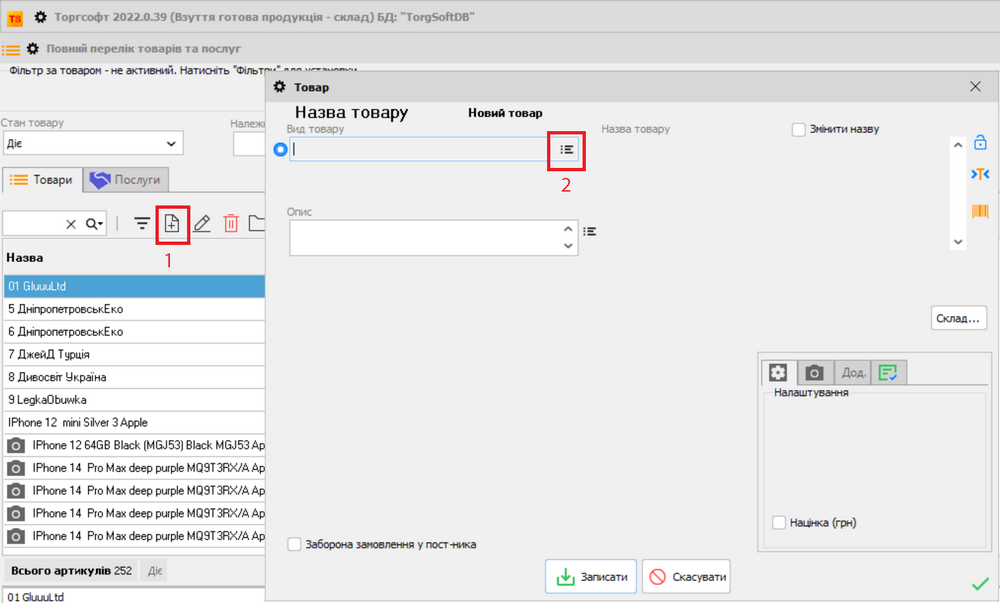Check Заборона замовлення у пост-ника
1000x603 pixels.
[294, 544]
